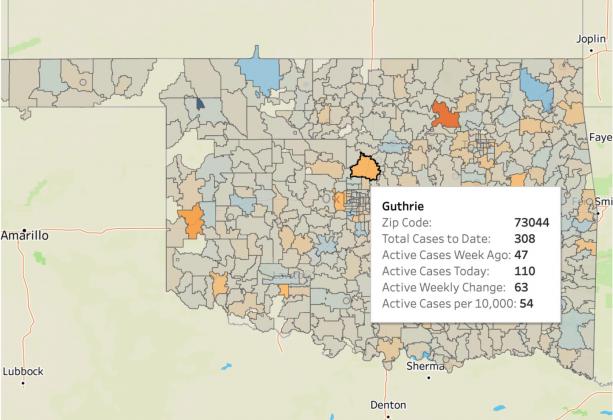Click the 'Active Cases Today:' label
Viewport: 613px width, 420px height.
point(436,271)
